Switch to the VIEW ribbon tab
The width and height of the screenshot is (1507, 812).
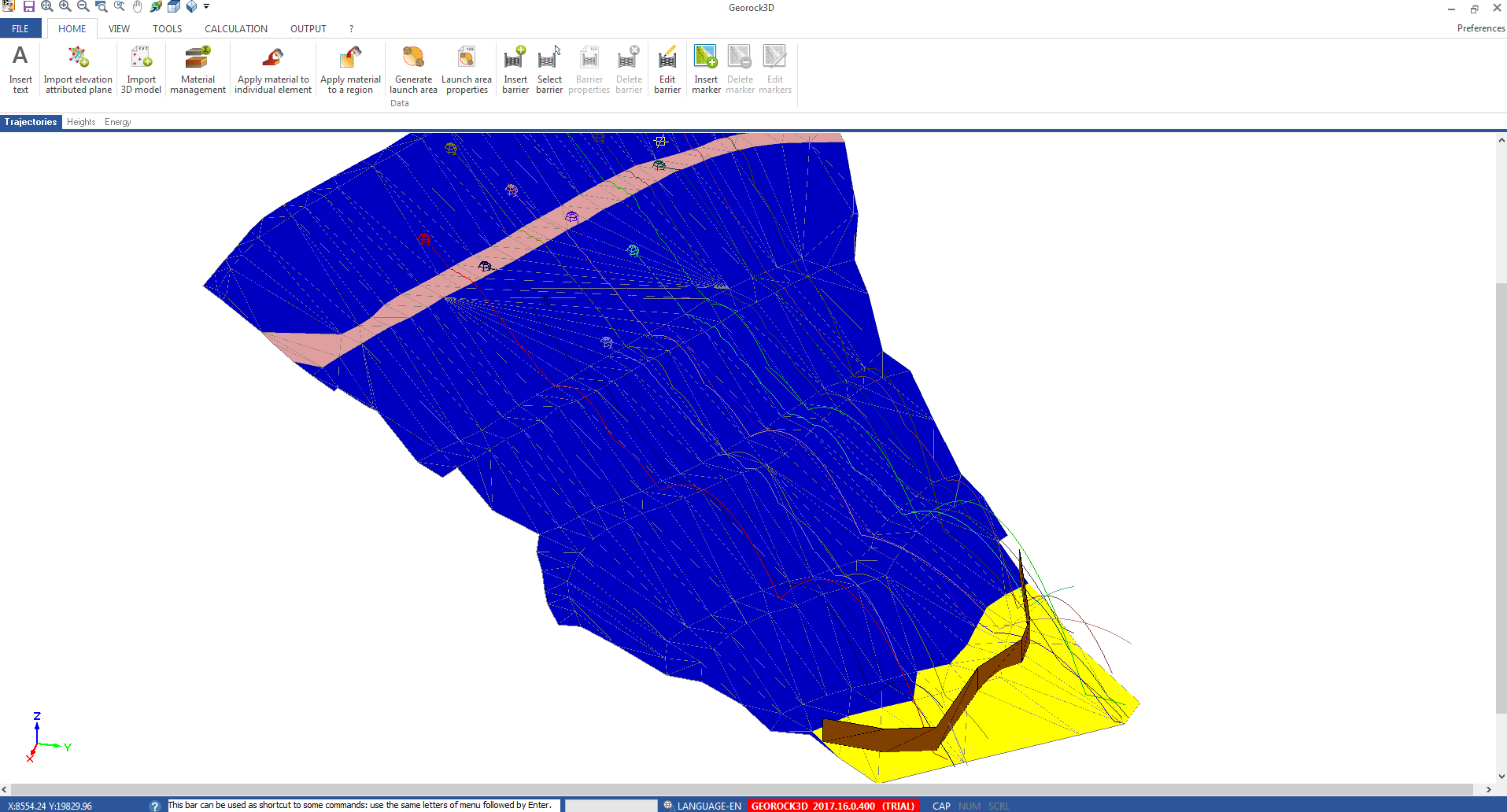click(x=119, y=28)
